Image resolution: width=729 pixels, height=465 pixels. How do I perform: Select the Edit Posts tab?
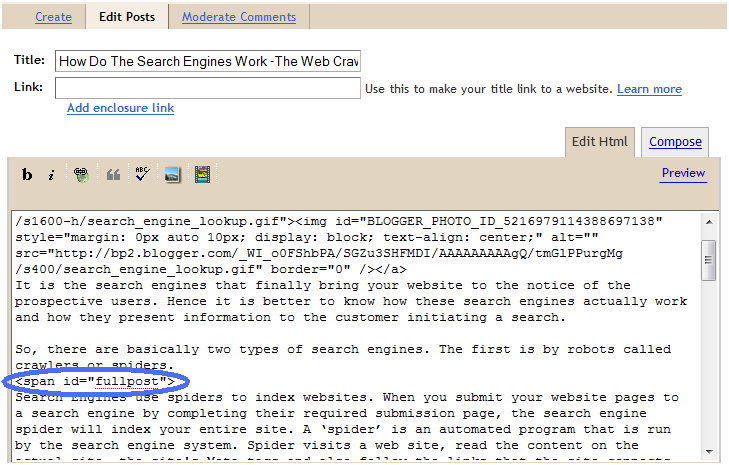(127, 17)
